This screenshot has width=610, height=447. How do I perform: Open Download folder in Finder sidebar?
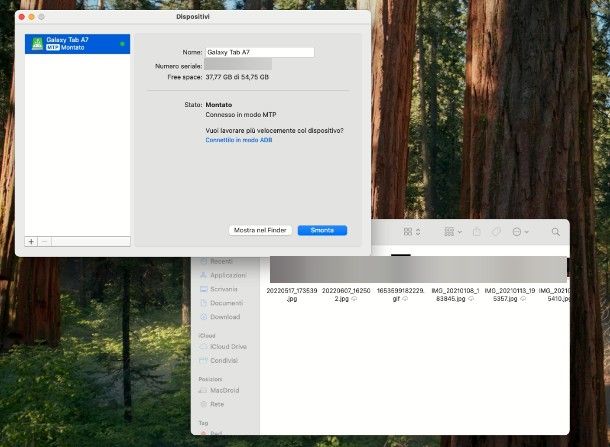click(x=225, y=317)
